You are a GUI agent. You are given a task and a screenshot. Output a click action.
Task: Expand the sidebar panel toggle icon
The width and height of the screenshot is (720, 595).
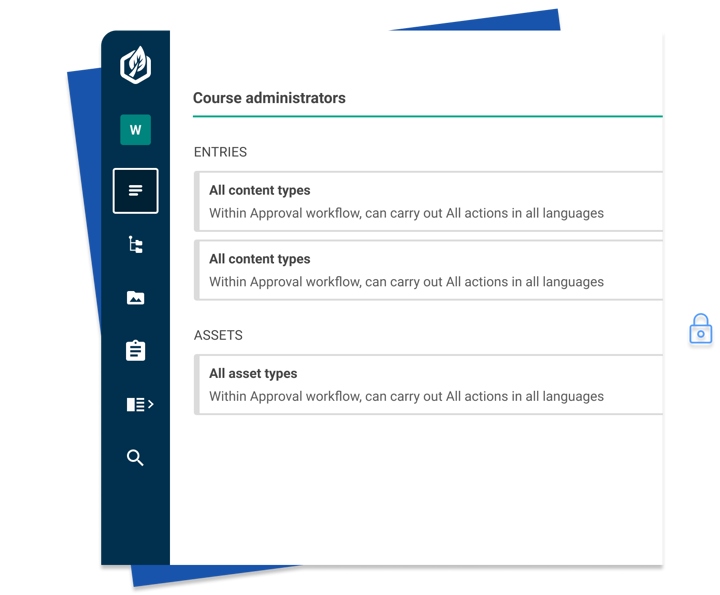pos(140,404)
